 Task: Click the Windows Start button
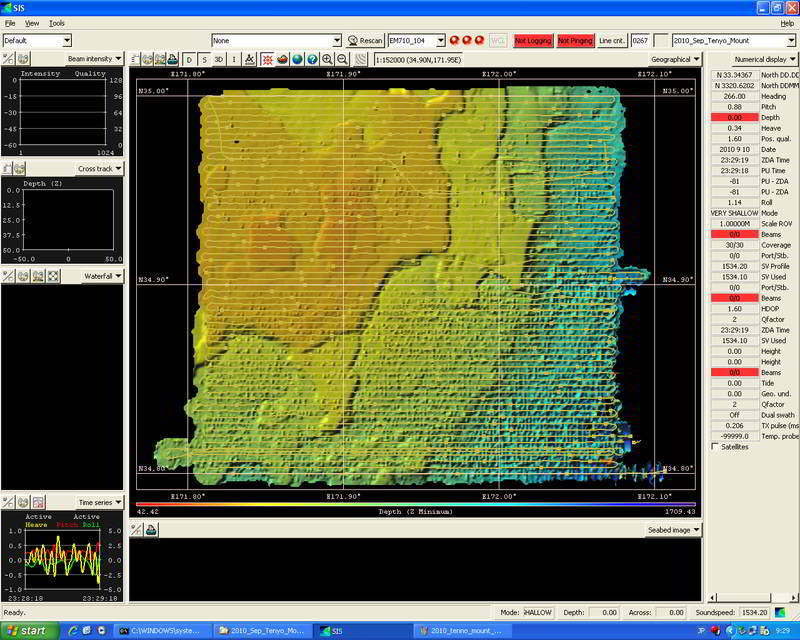(x=27, y=631)
